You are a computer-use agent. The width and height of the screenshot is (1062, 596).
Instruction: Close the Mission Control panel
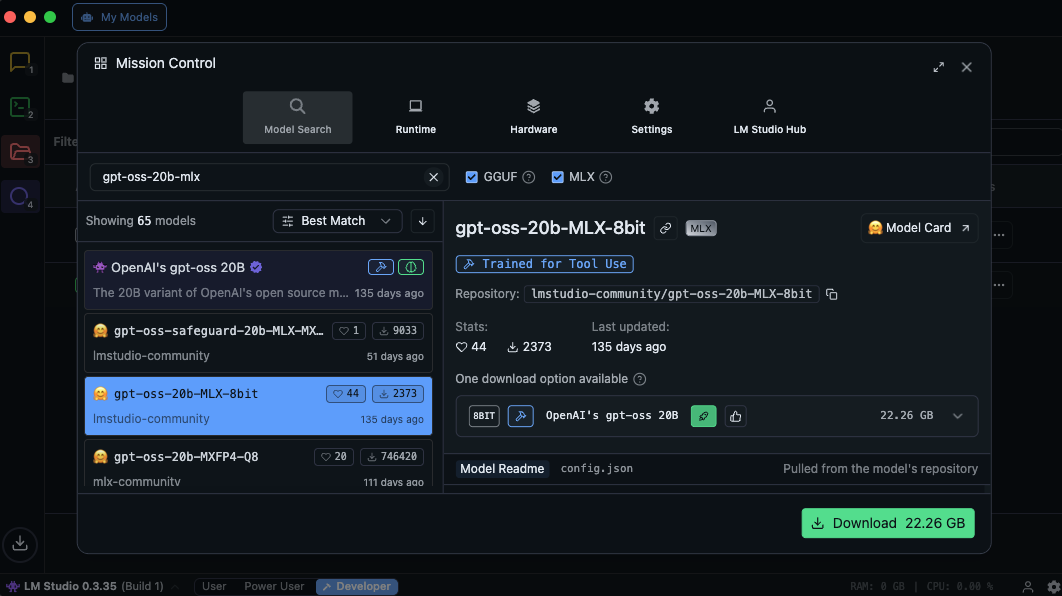pos(967,67)
